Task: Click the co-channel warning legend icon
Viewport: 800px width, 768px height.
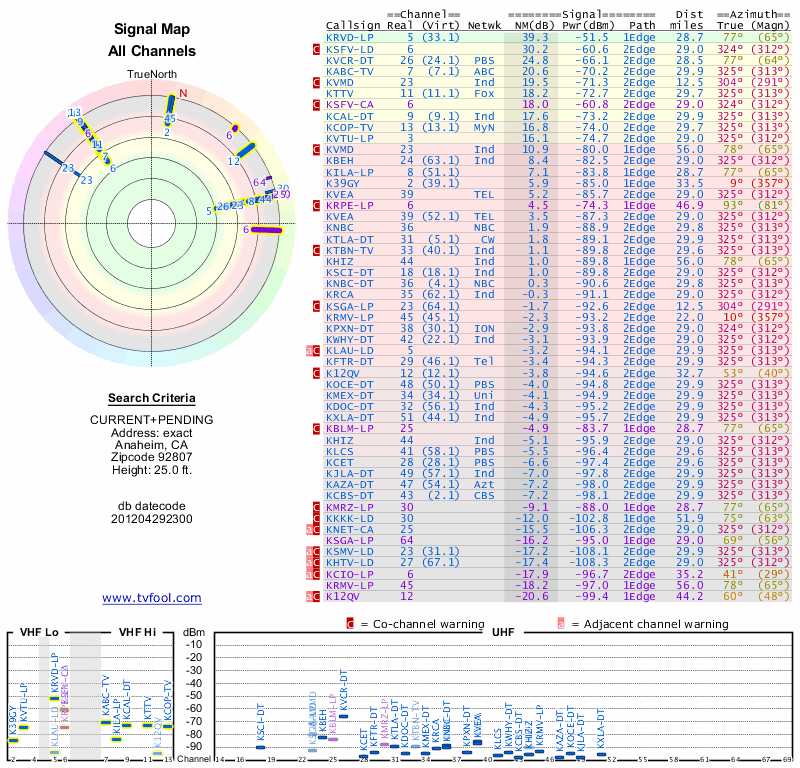Action: 351,624
